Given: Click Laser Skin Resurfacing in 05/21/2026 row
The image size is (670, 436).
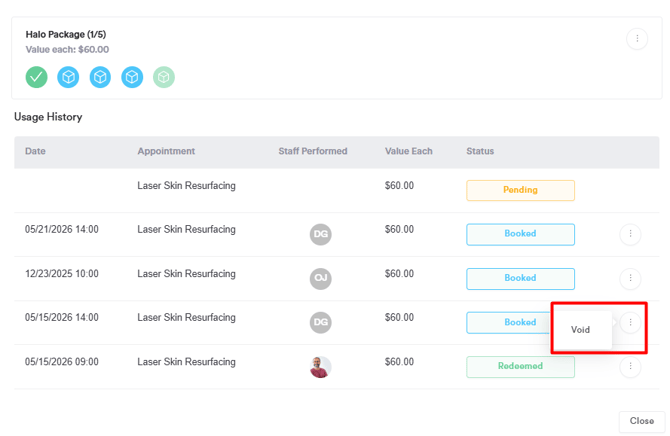Looking at the screenshot, I should coord(186,230).
